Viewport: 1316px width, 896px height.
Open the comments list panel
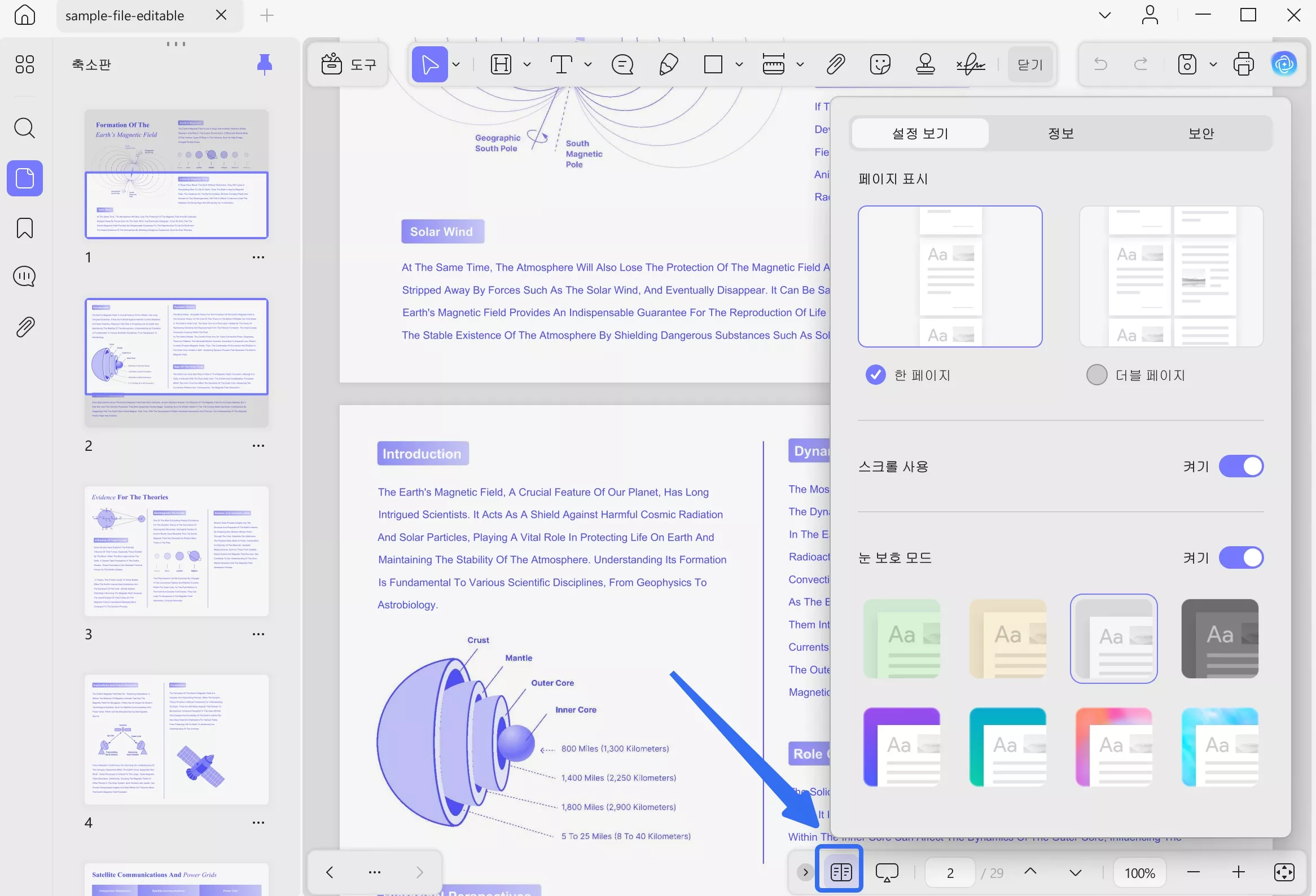(24, 277)
